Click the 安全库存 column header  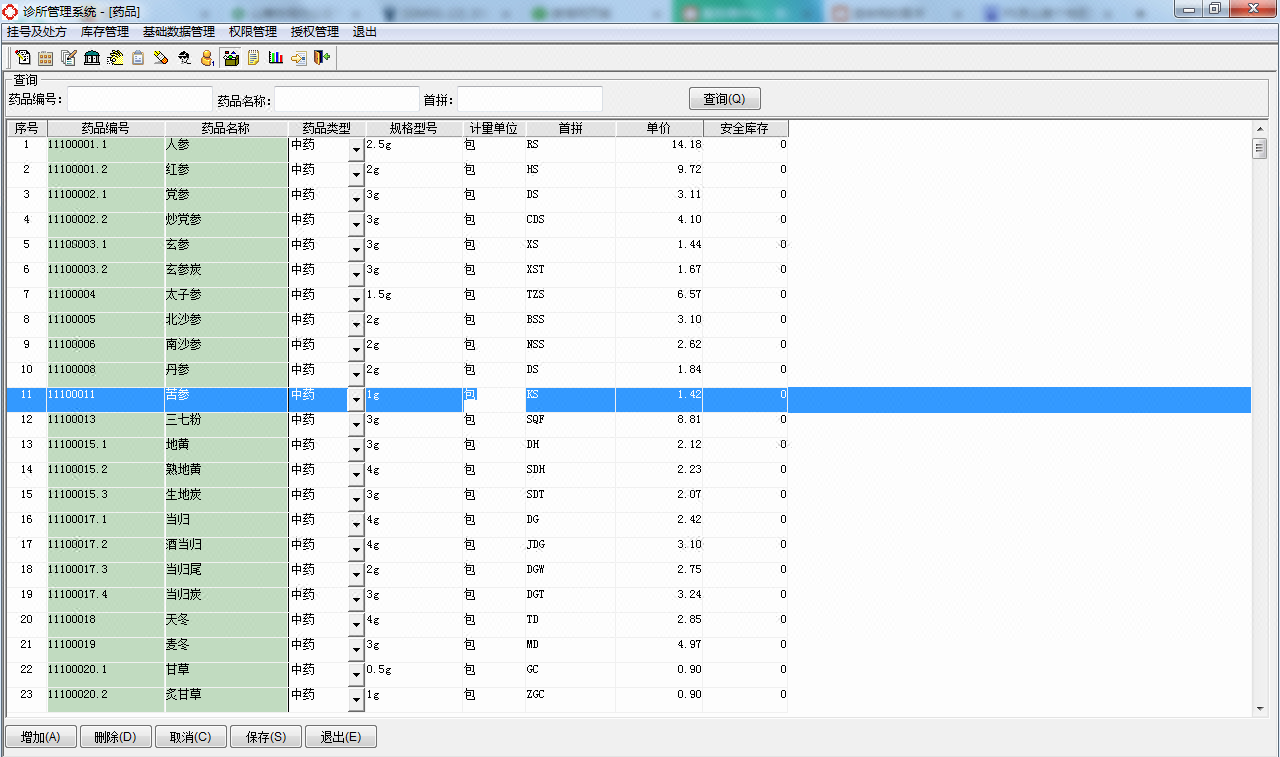click(x=745, y=128)
